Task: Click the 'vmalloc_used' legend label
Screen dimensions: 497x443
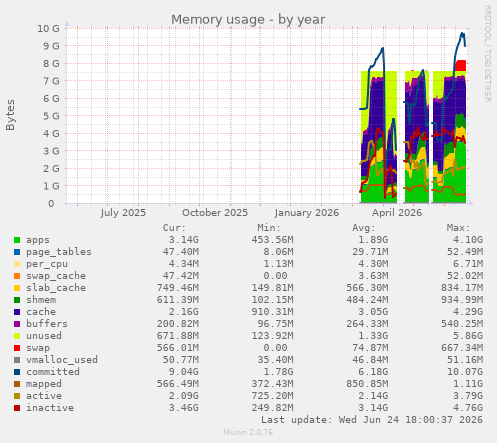Action: pos(62,360)
